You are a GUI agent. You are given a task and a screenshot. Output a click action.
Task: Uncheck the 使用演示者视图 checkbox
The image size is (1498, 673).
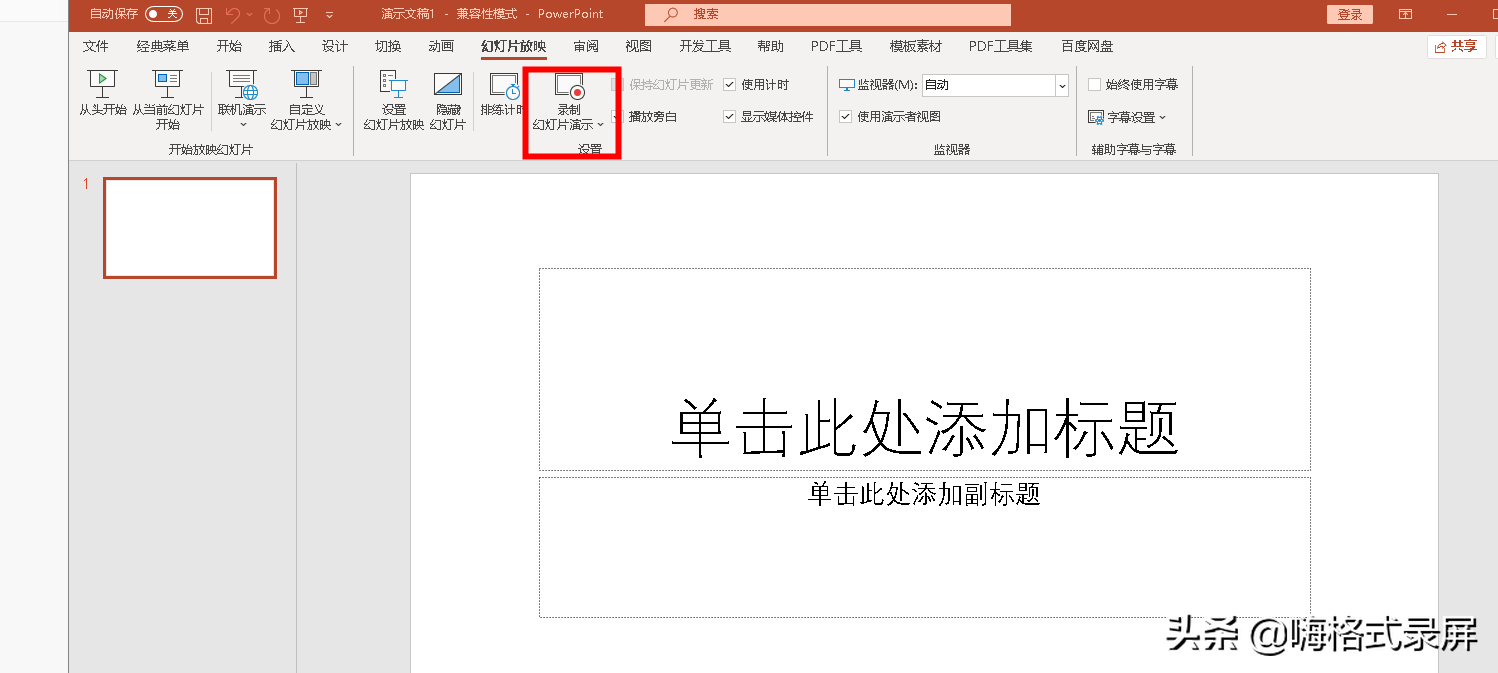coord(846,117)
